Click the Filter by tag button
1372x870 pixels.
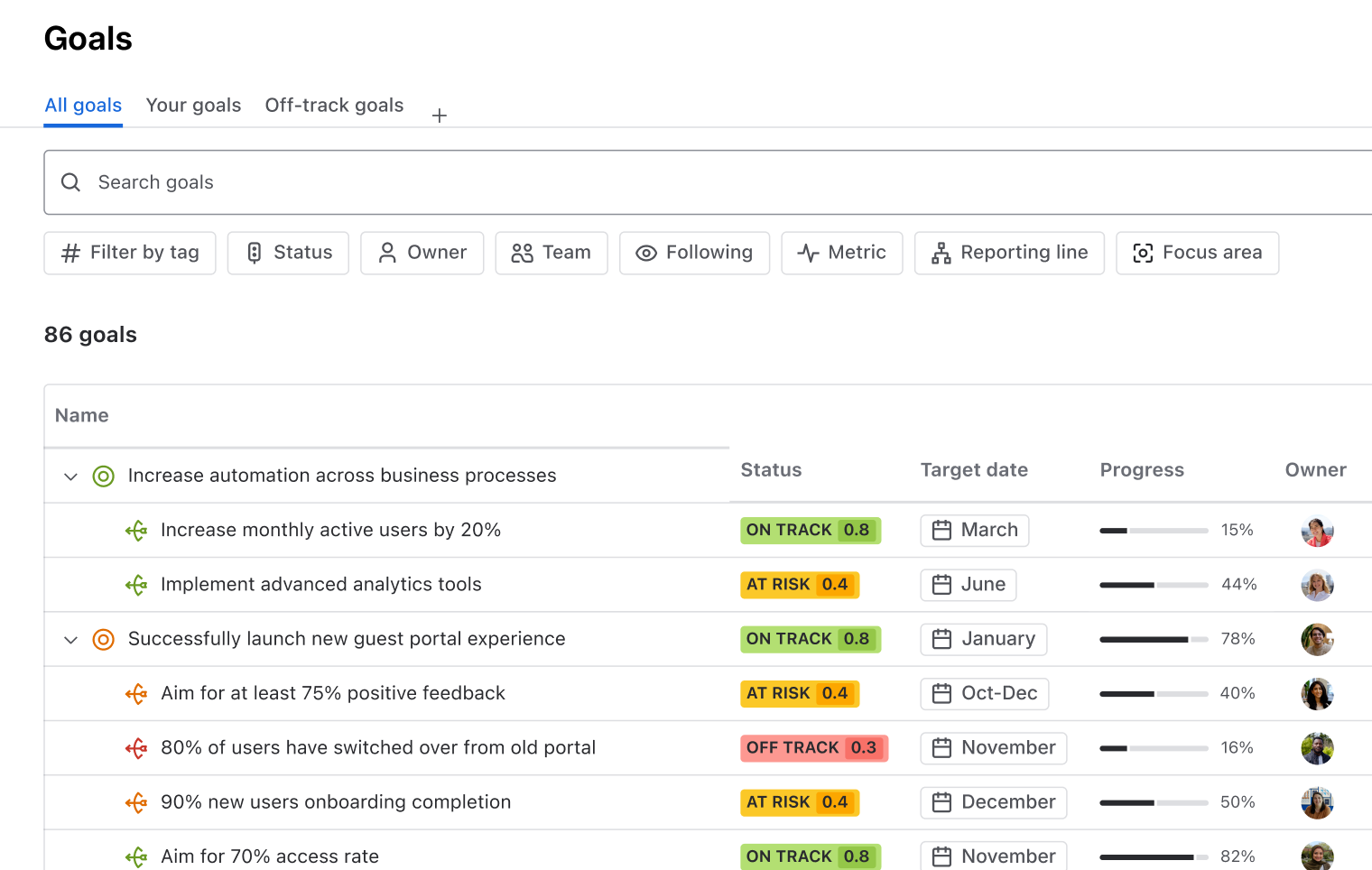tap(130, 253)
